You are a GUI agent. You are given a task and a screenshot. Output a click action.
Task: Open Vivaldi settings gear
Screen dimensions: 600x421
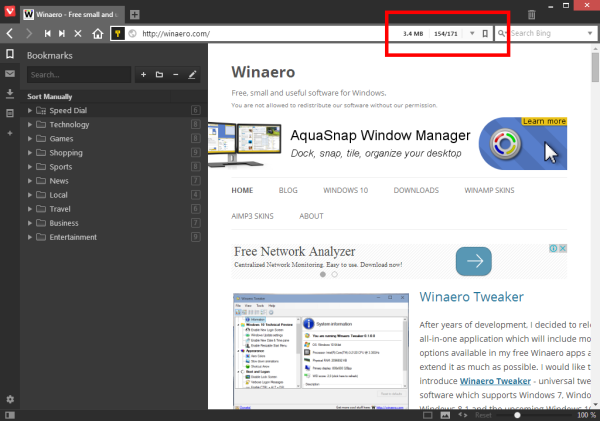(10, 399)
